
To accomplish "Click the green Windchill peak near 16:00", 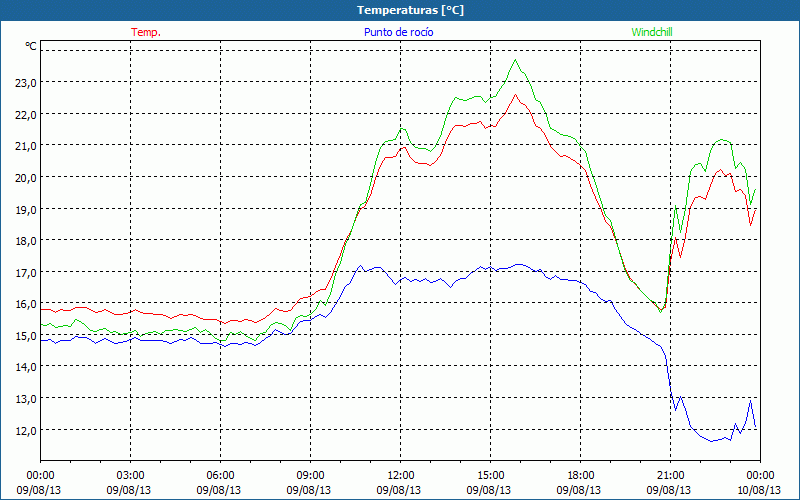I will [515, 60].
